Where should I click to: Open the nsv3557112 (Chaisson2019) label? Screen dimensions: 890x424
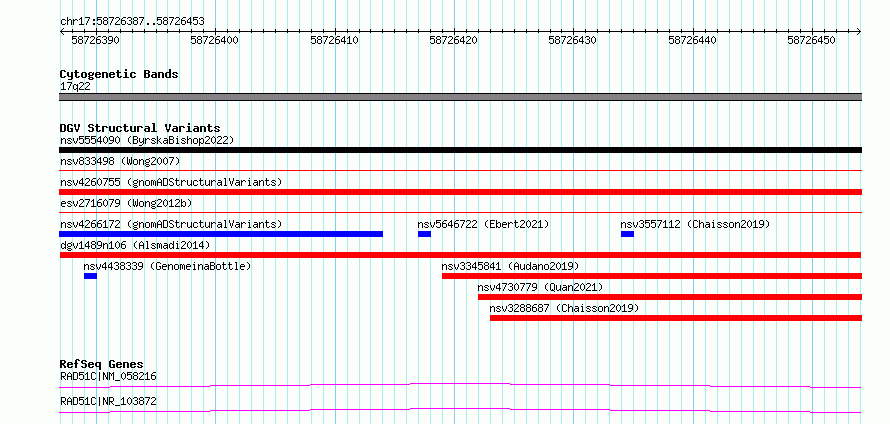(695, 224)
